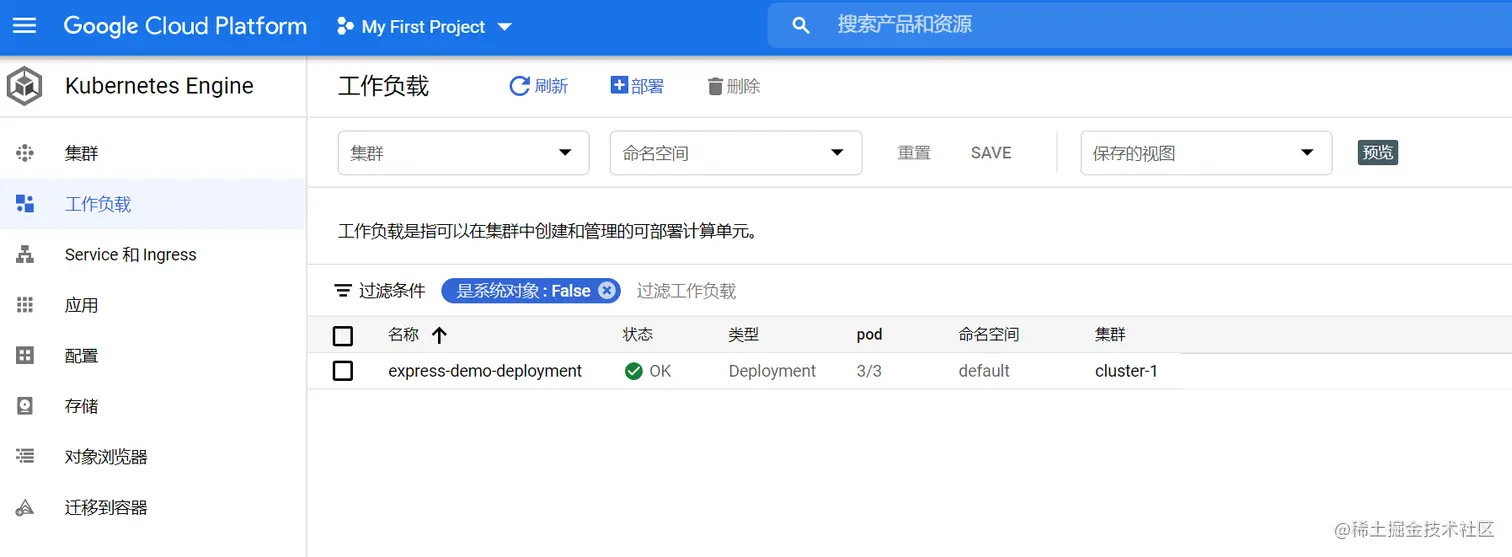Click the 3/3 pod count cell
Viewport: 1512px width, 557px height.
coord(869,371)
